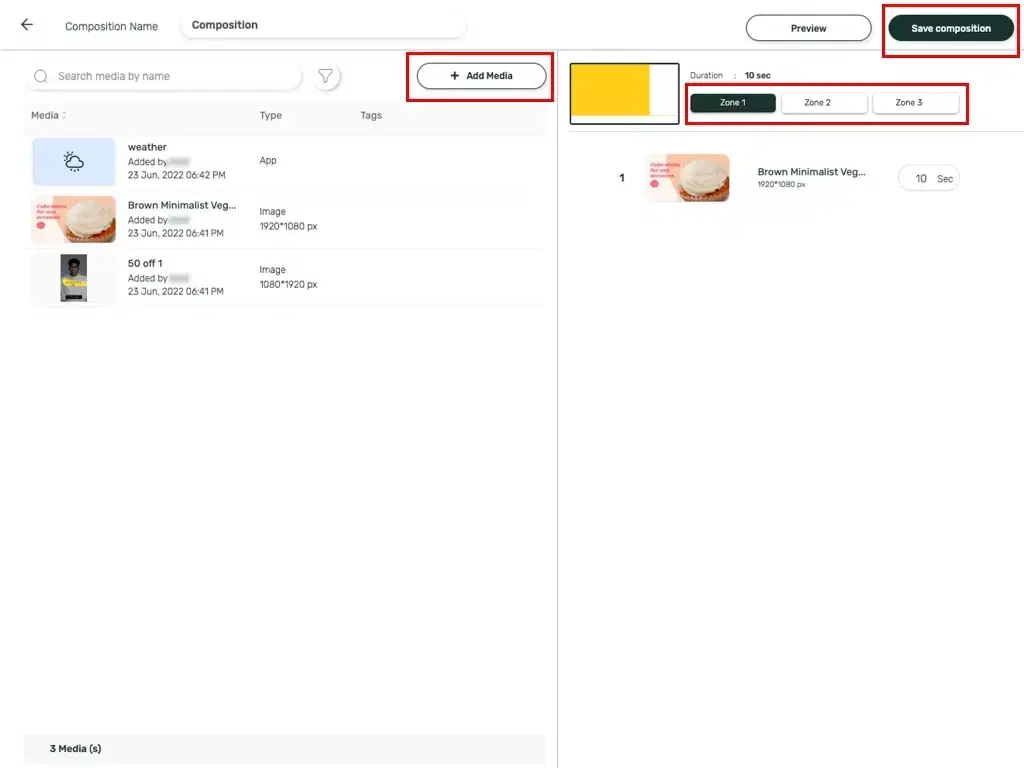Navigate back using the back arrow

click(x=25, y=22)
